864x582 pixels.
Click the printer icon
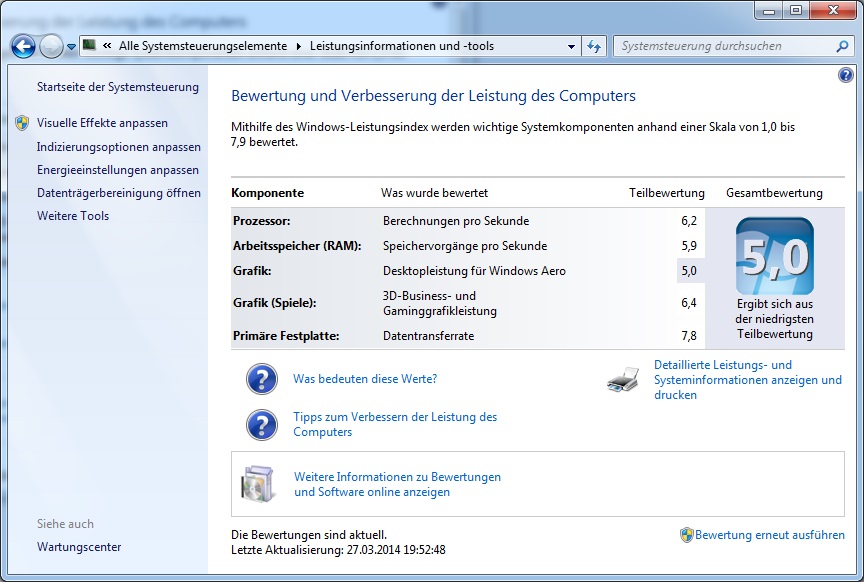click(x=623, y=379)
